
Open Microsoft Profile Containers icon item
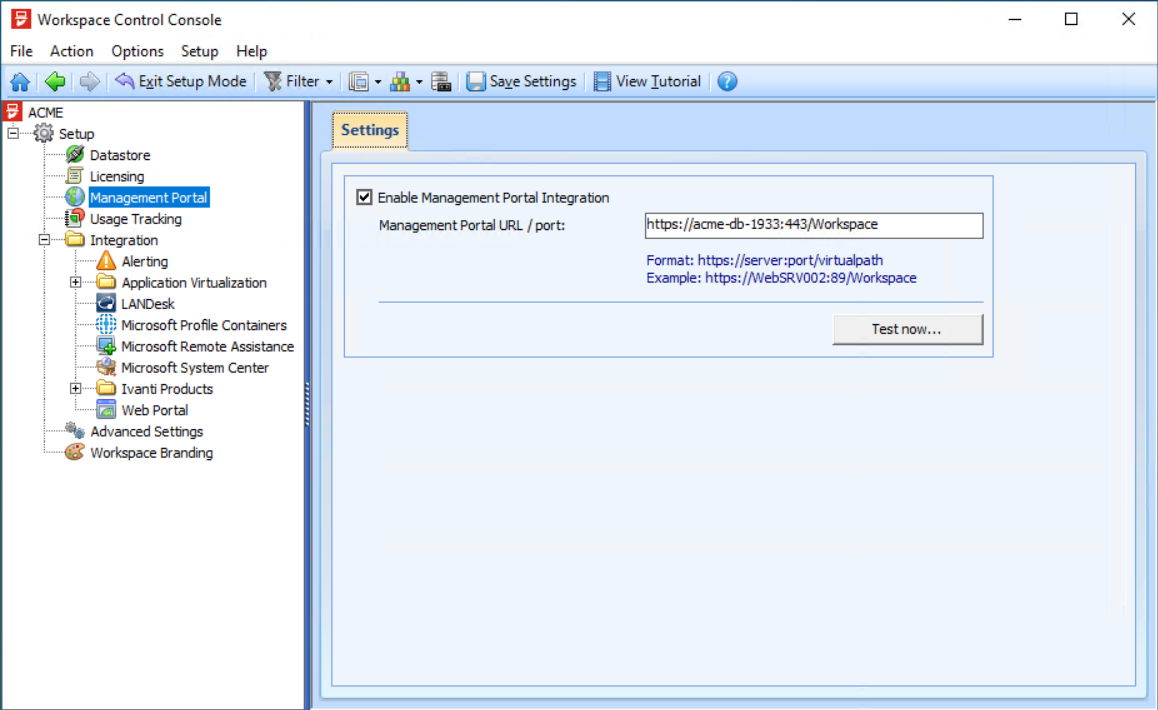click(x=106, y=325)
